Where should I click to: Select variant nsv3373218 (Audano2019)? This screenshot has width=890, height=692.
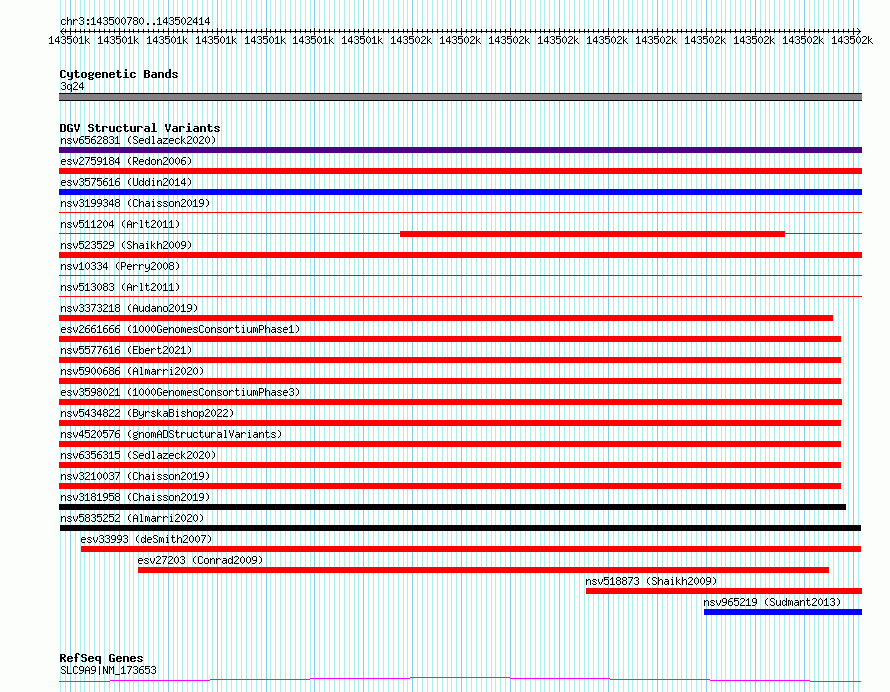[x=129, y=308]
